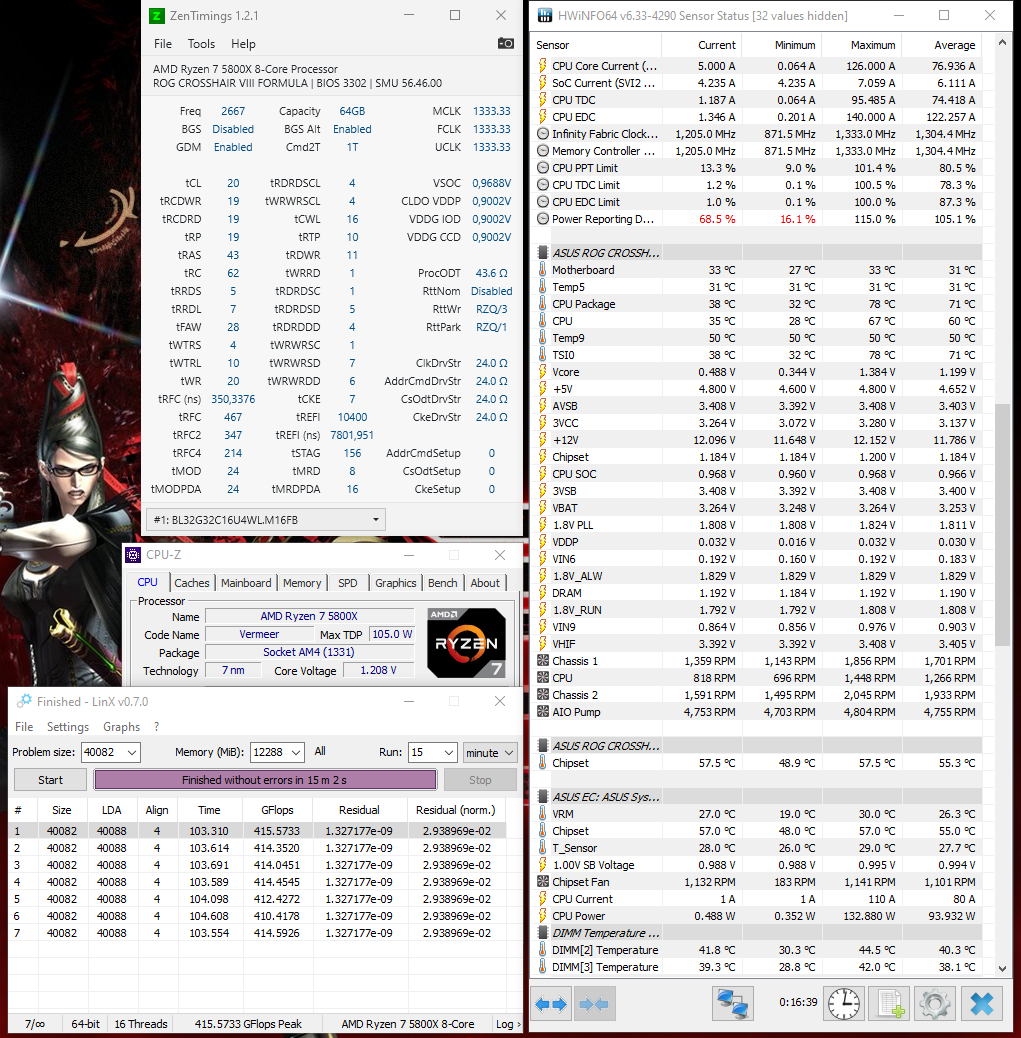Switch to CPU-Z SPD tab

click(348, 583)
